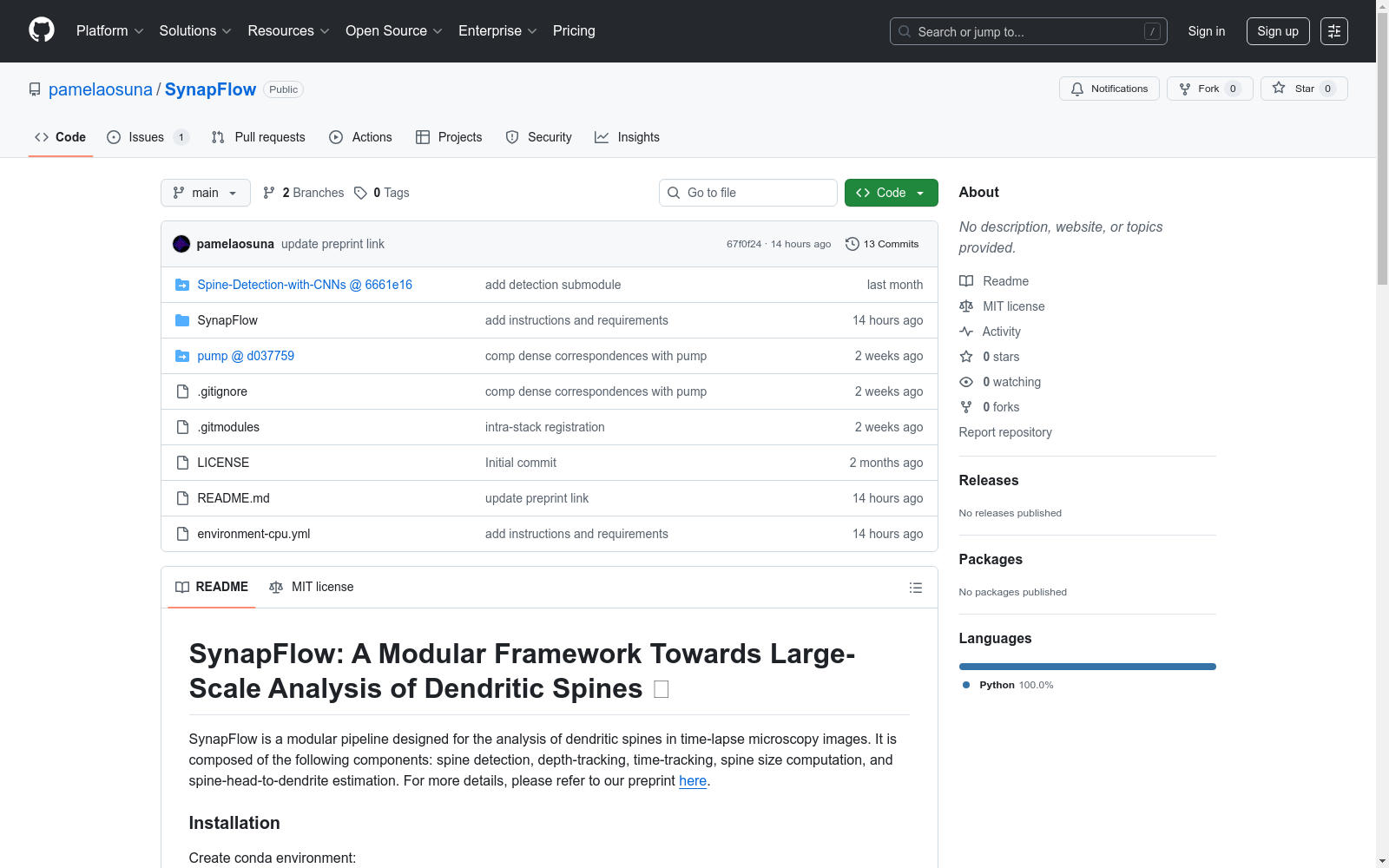
Task: Open the 'update preprint link' latest commit message
Action: [332, 244]
